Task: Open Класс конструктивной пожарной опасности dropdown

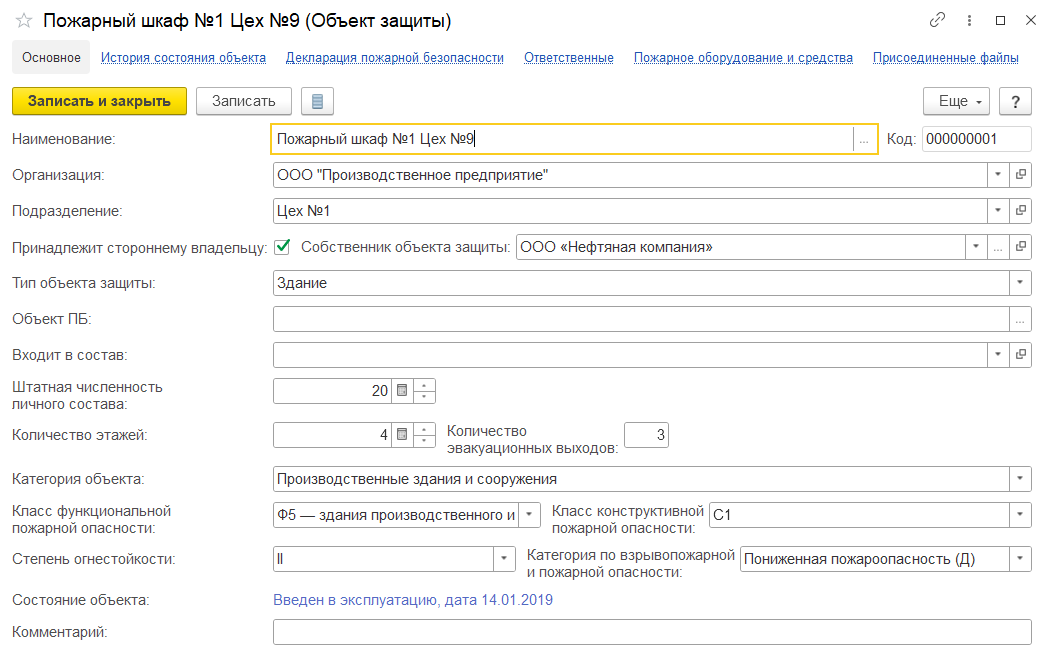Action: (1020, 515)
